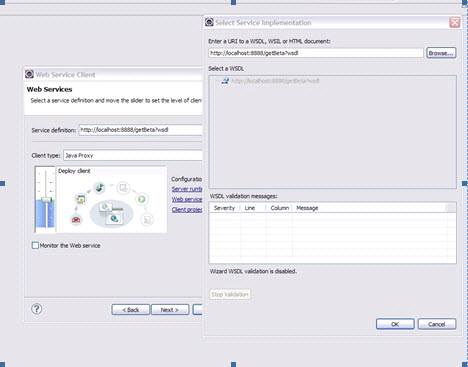Image resolution: width=468 pixels, height=367 pixels.
Task: Click Cancel in Select Service Implementation
Action: click(437, 324)
